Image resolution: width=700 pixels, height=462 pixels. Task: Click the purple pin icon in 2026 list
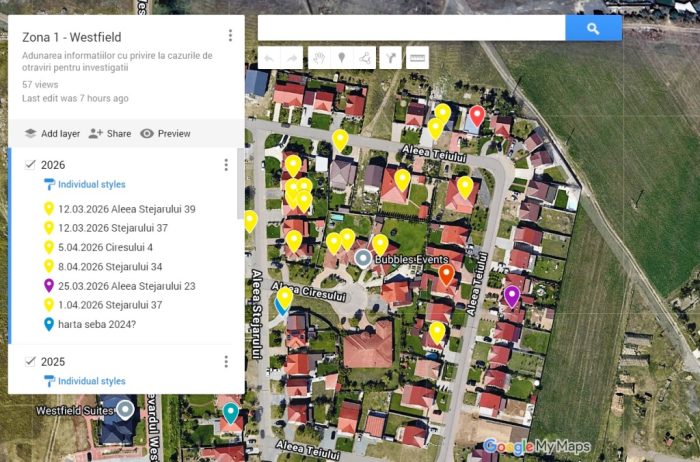[49, 286]
